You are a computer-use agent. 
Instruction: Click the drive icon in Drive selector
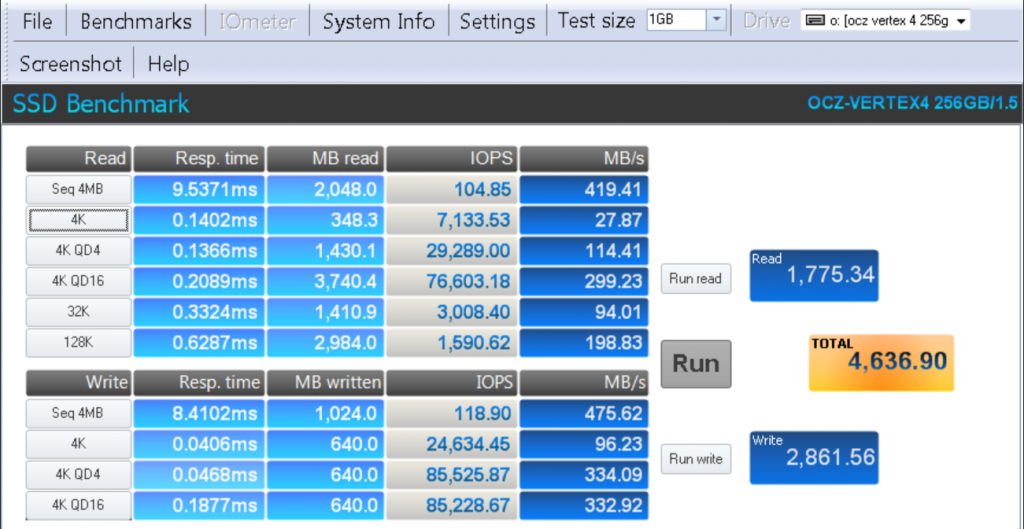[814, 21]
